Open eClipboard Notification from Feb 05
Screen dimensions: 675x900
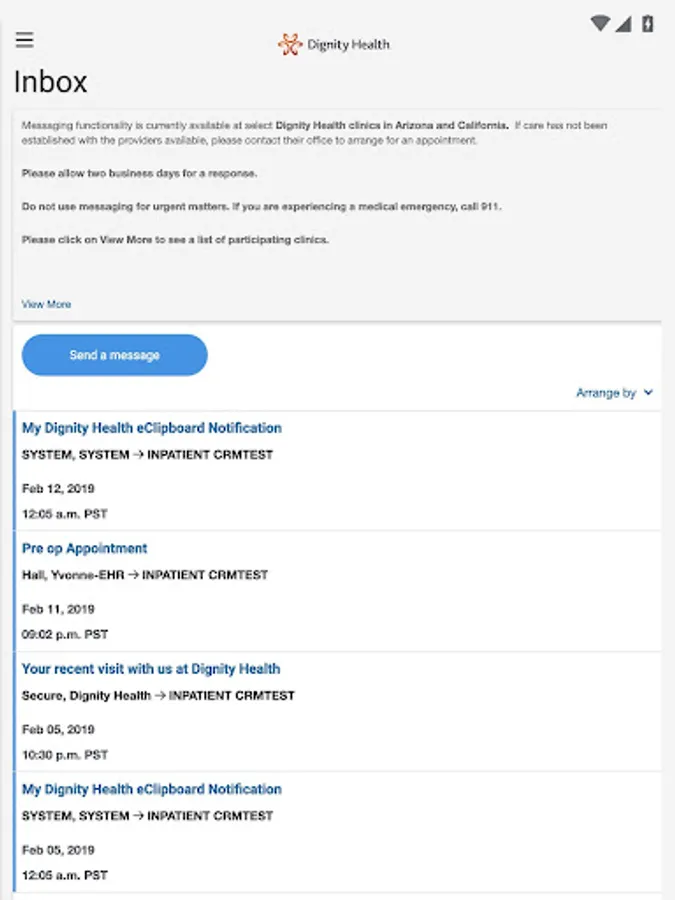click(151, 789)
